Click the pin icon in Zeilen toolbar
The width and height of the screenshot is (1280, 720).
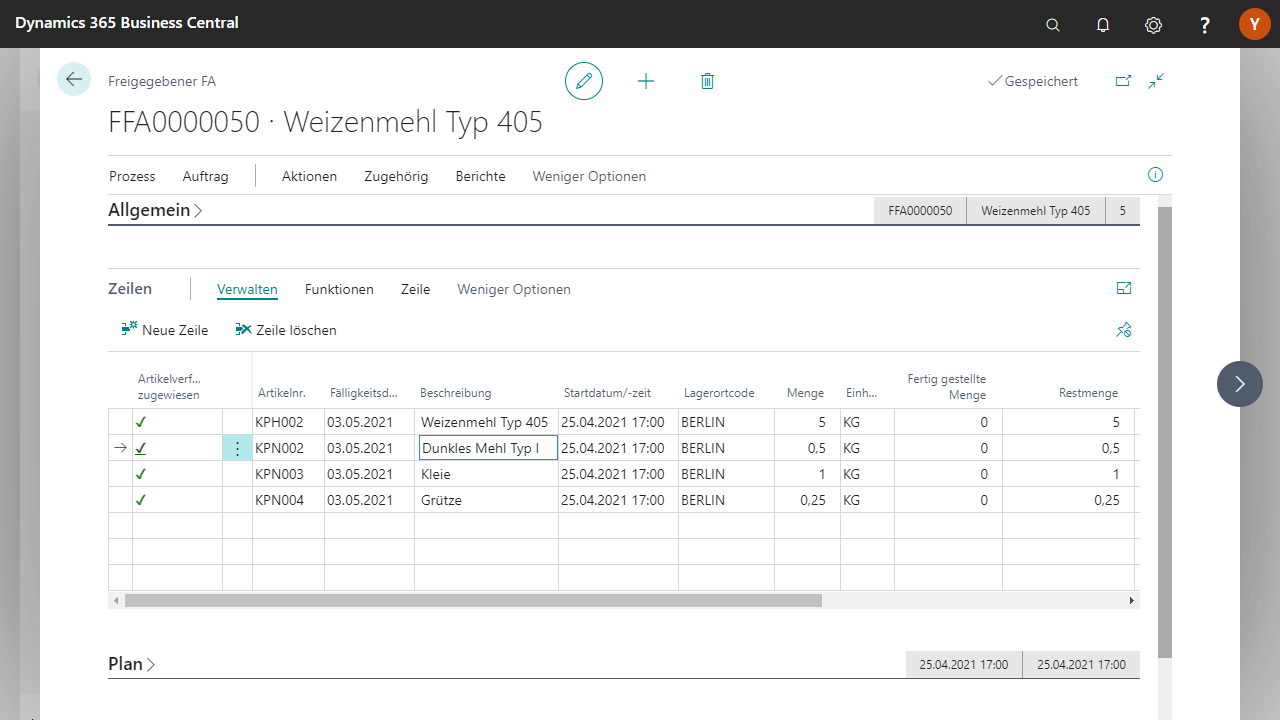[x=1124, y=330]
